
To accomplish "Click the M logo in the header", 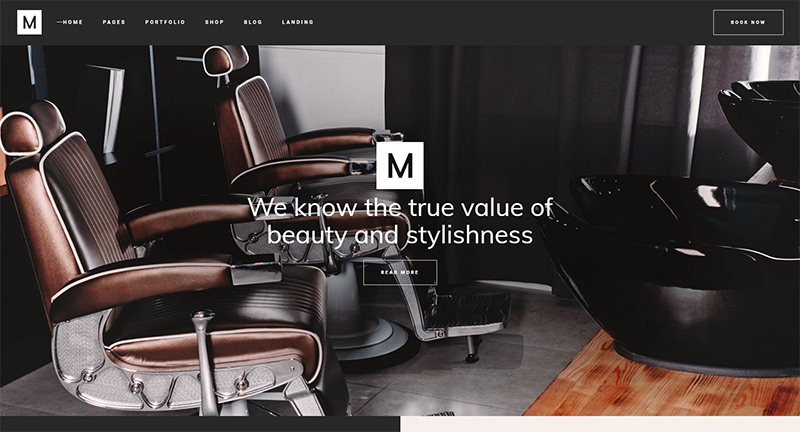I will [x=30, y=22].
